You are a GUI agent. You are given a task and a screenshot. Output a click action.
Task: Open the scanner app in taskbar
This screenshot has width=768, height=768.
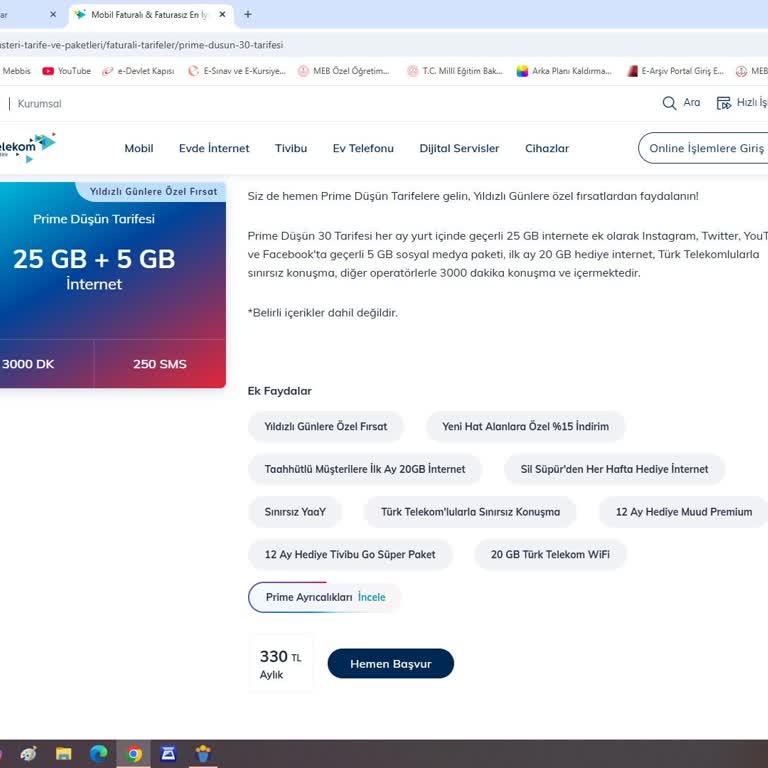[168, 754]
